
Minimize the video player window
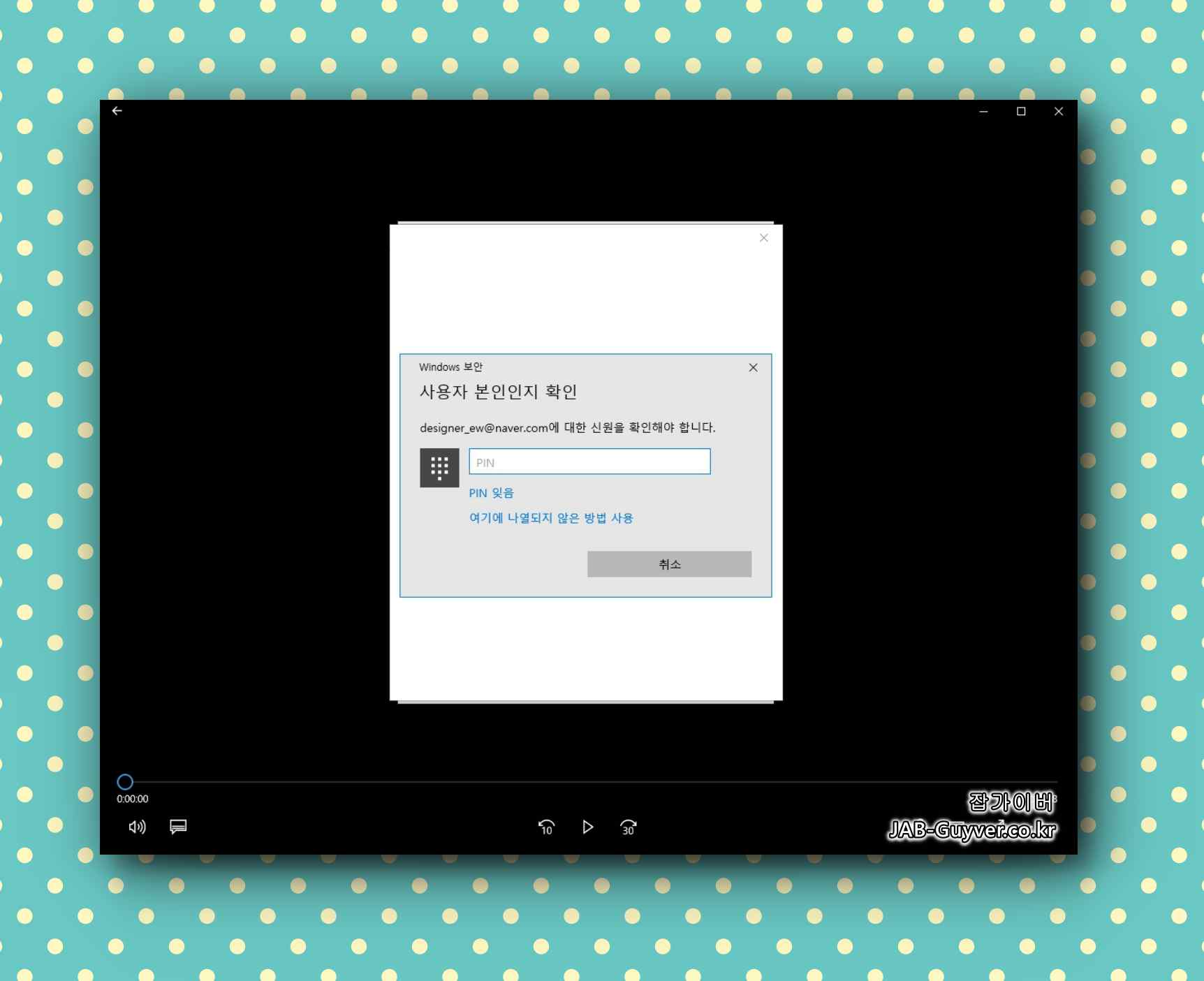pyautogui.click(x=983, y=111)
